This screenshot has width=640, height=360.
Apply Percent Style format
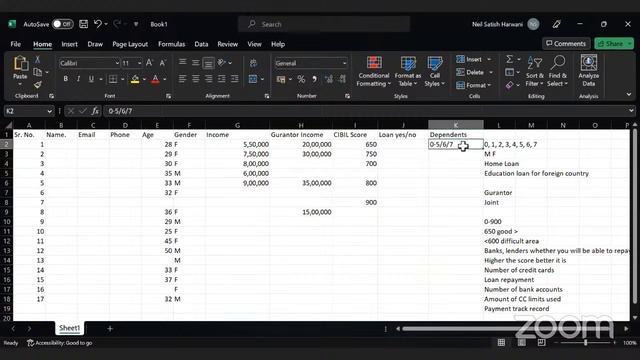tap(301, 79)
